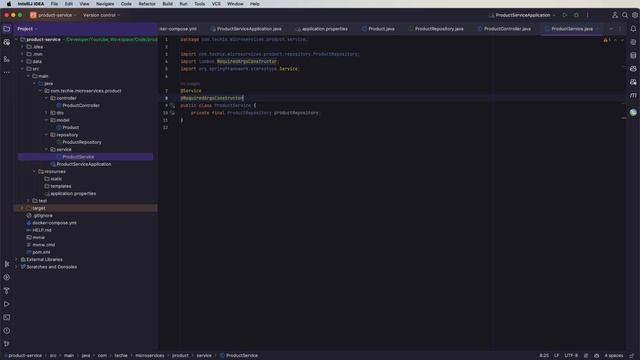Click 'techie' breadcrumb in navigation bar
Image resolution: width=640 pixels, height=360 pixels.
[x=121, y=356]
